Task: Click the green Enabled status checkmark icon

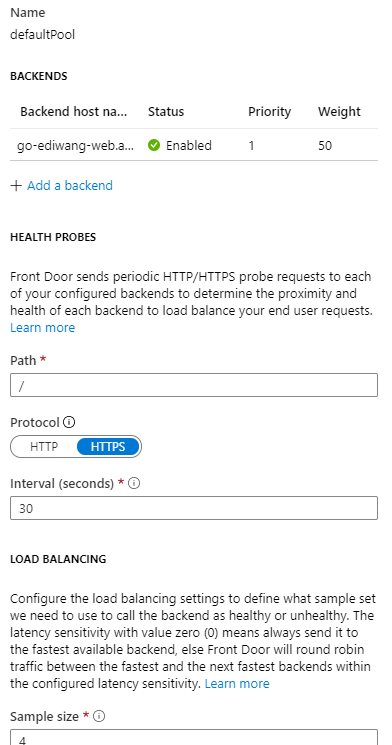Action: pos(154,145)
